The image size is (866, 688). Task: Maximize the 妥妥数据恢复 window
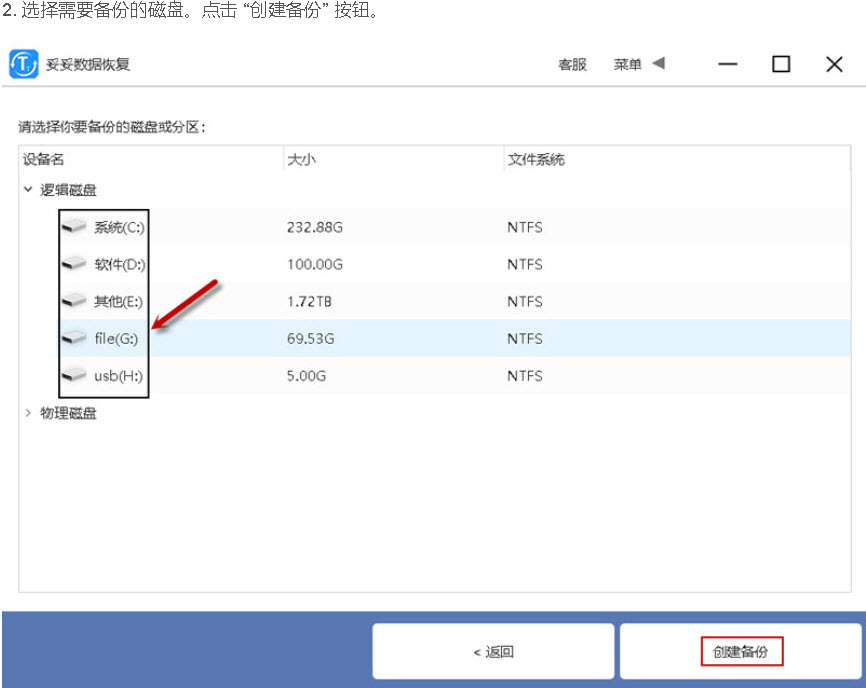point(781,64)
